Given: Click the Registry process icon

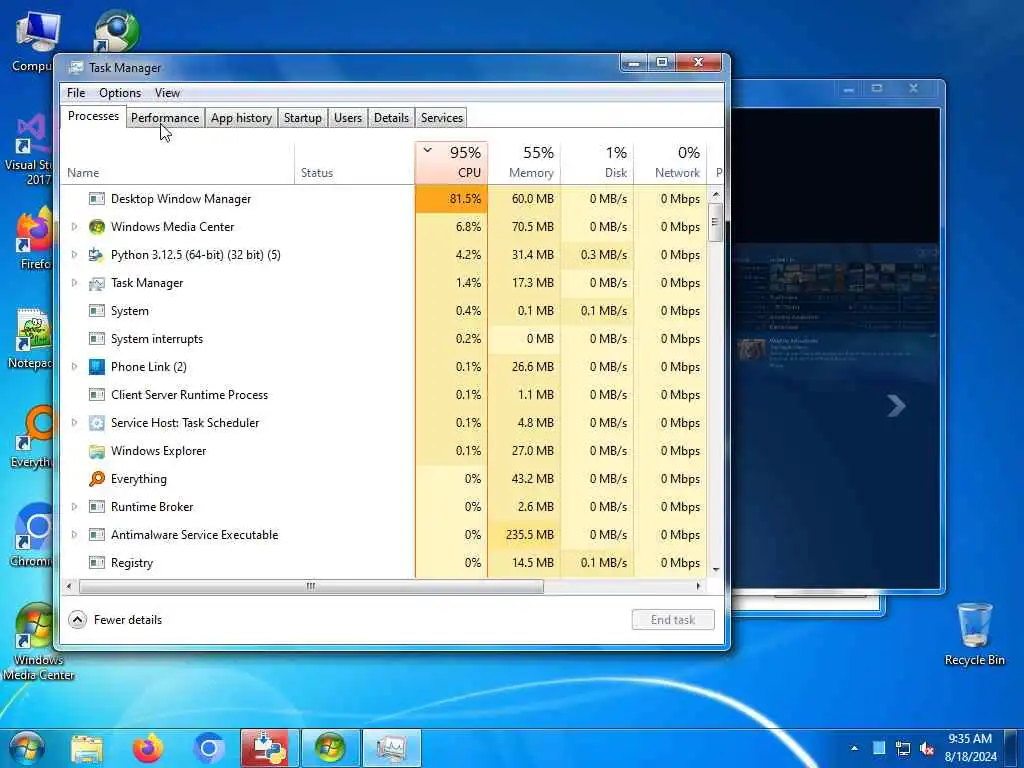Looking at the screenshot, I should coord(97,563).
